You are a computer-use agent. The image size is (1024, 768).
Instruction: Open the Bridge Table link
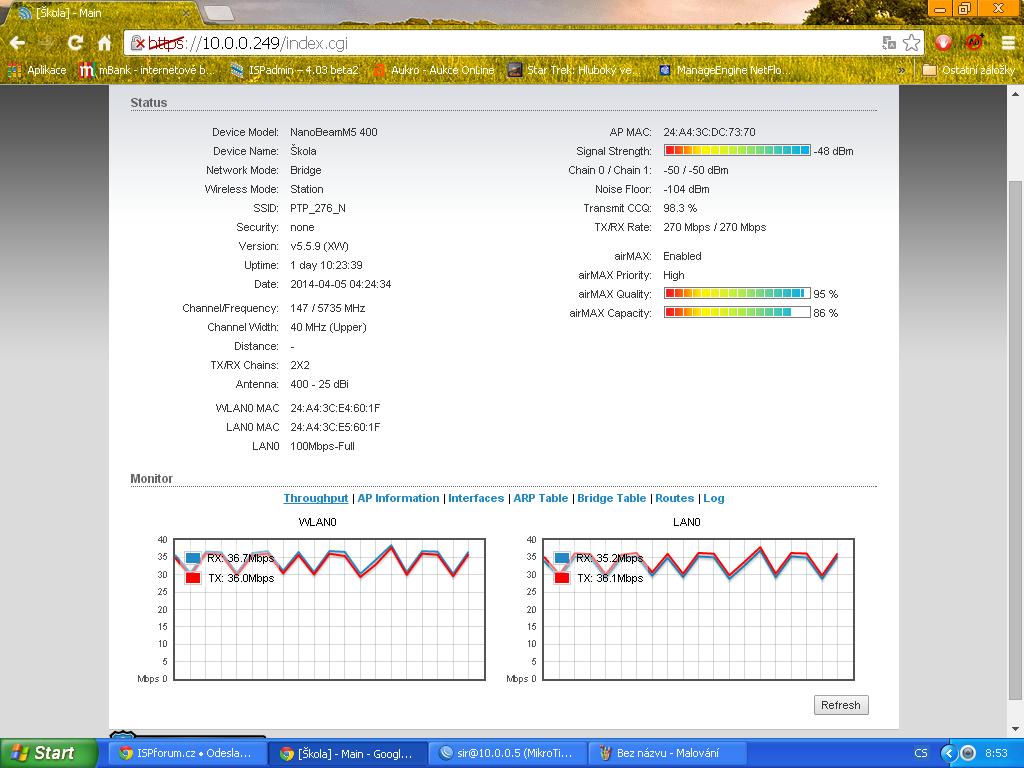tap(611, 498)
